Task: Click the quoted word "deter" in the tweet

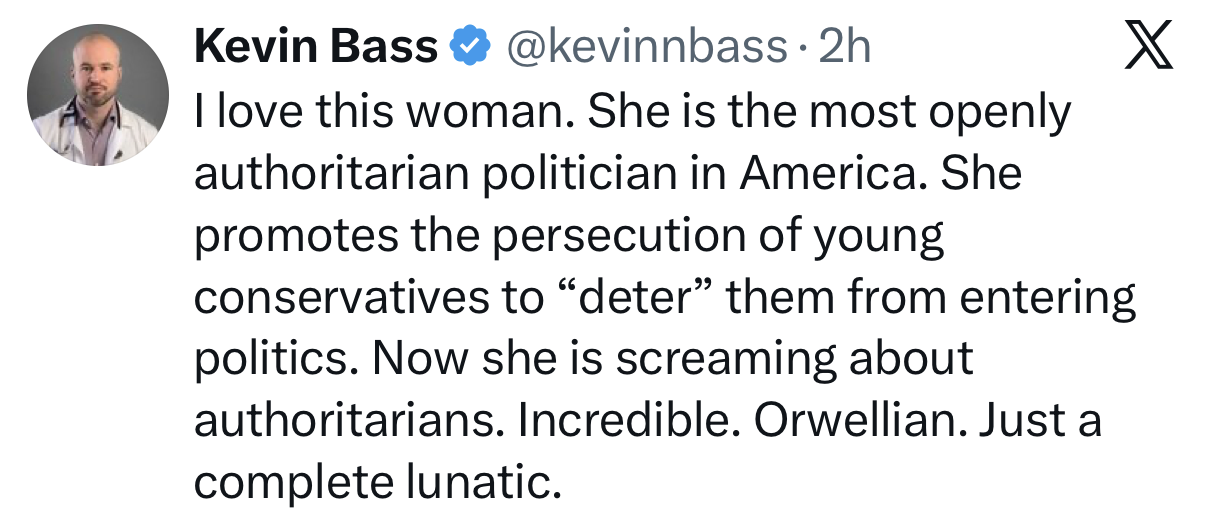Action: click(x=634, y=298)
